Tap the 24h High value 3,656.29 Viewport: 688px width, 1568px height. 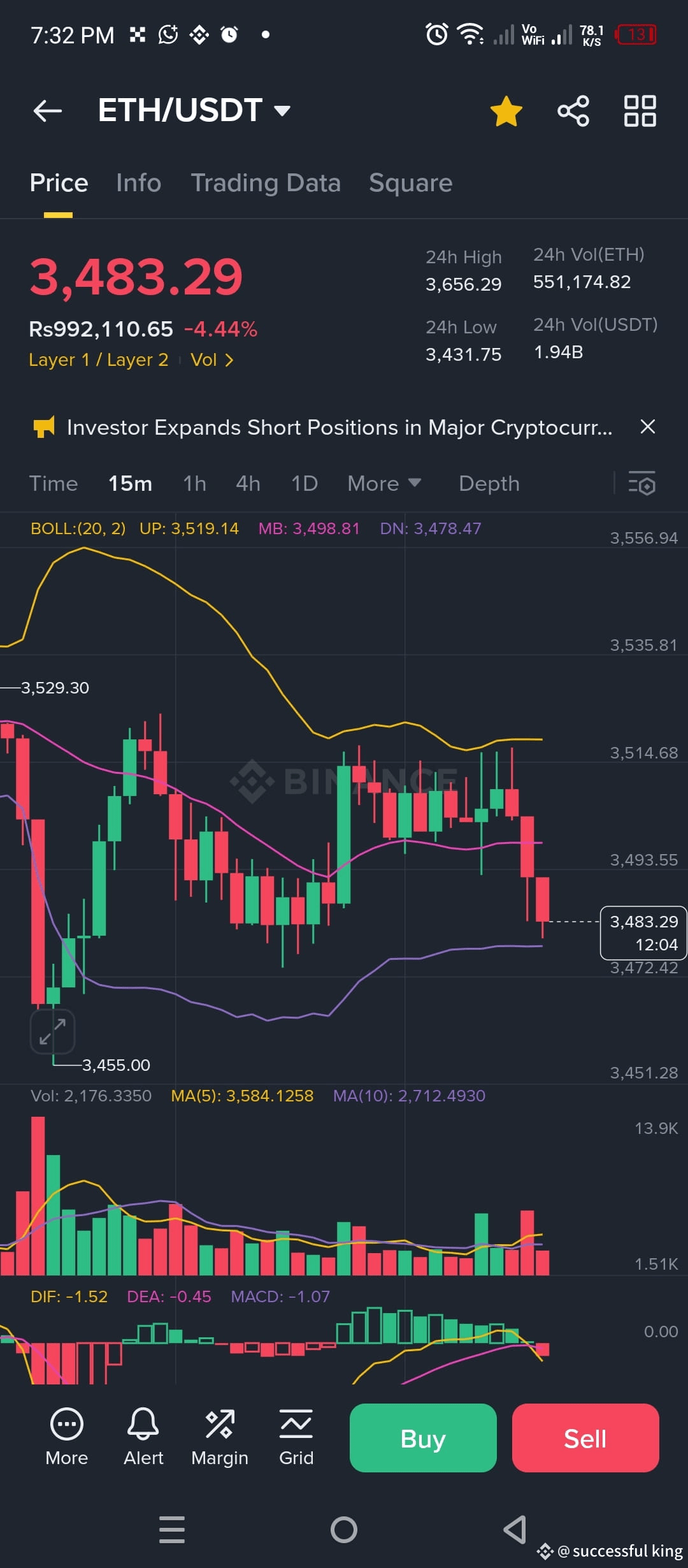click(464, 284)
